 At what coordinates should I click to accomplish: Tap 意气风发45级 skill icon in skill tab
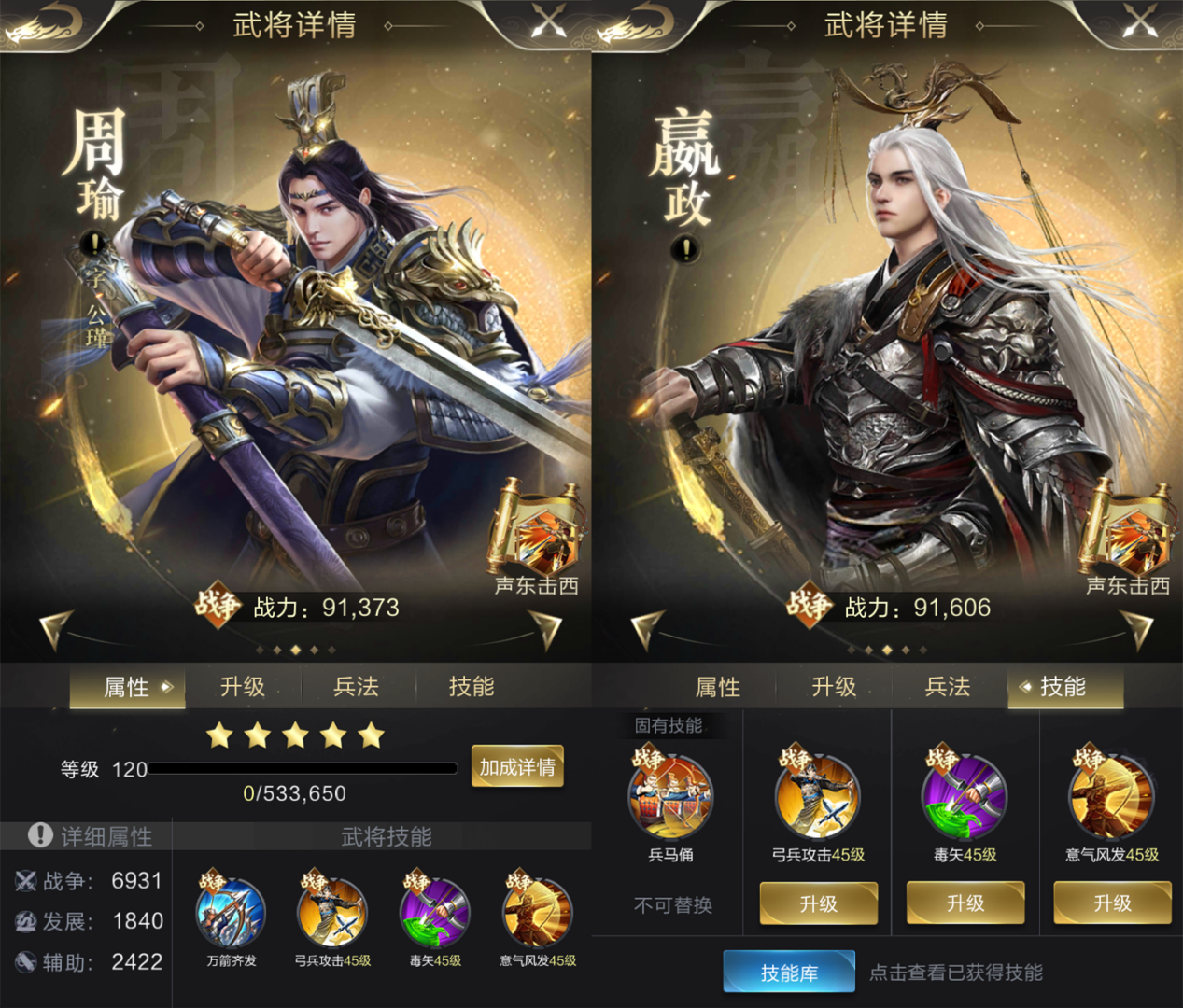point(1112,794)
